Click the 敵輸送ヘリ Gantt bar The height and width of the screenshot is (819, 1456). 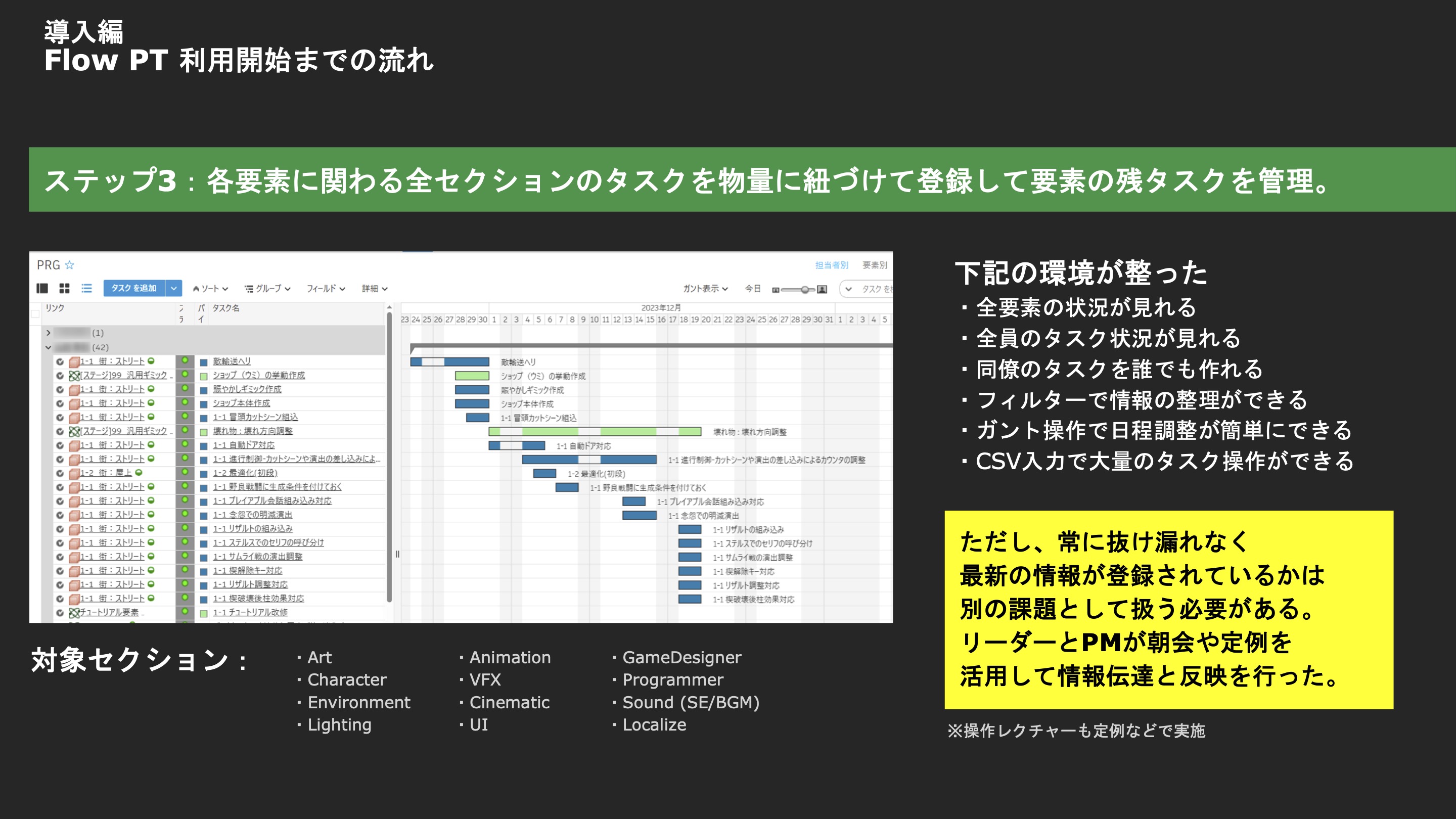[x=449, y=362]
